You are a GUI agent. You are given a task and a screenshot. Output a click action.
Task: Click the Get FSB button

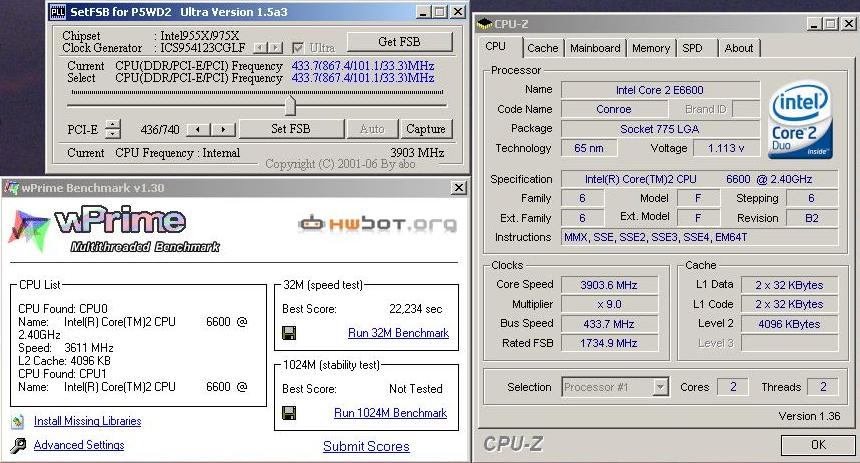[399, 42]
